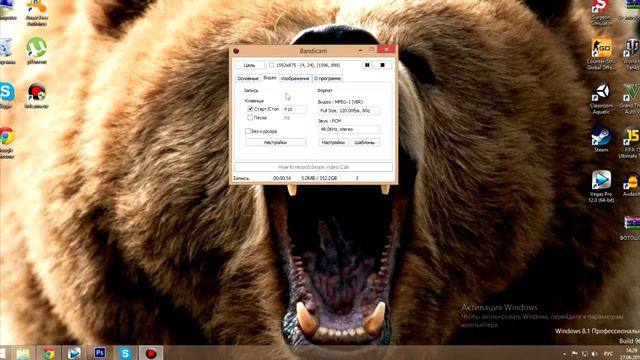The width and height of the screenshot is (640, 360).
Task: Open the volume control in system tray
Action: click(x=595, y=353)
